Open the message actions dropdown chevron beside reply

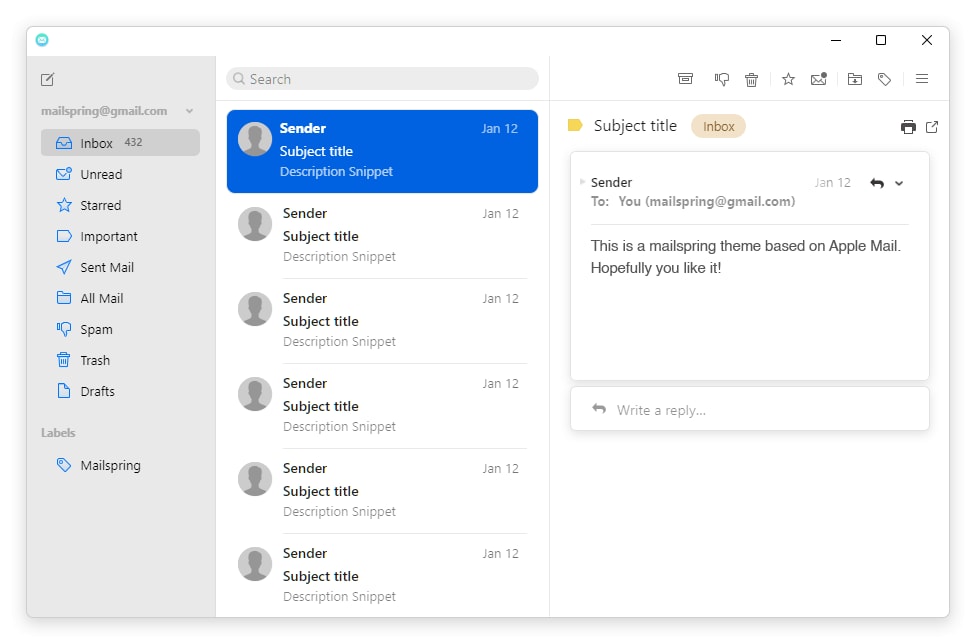coord(899,183)
